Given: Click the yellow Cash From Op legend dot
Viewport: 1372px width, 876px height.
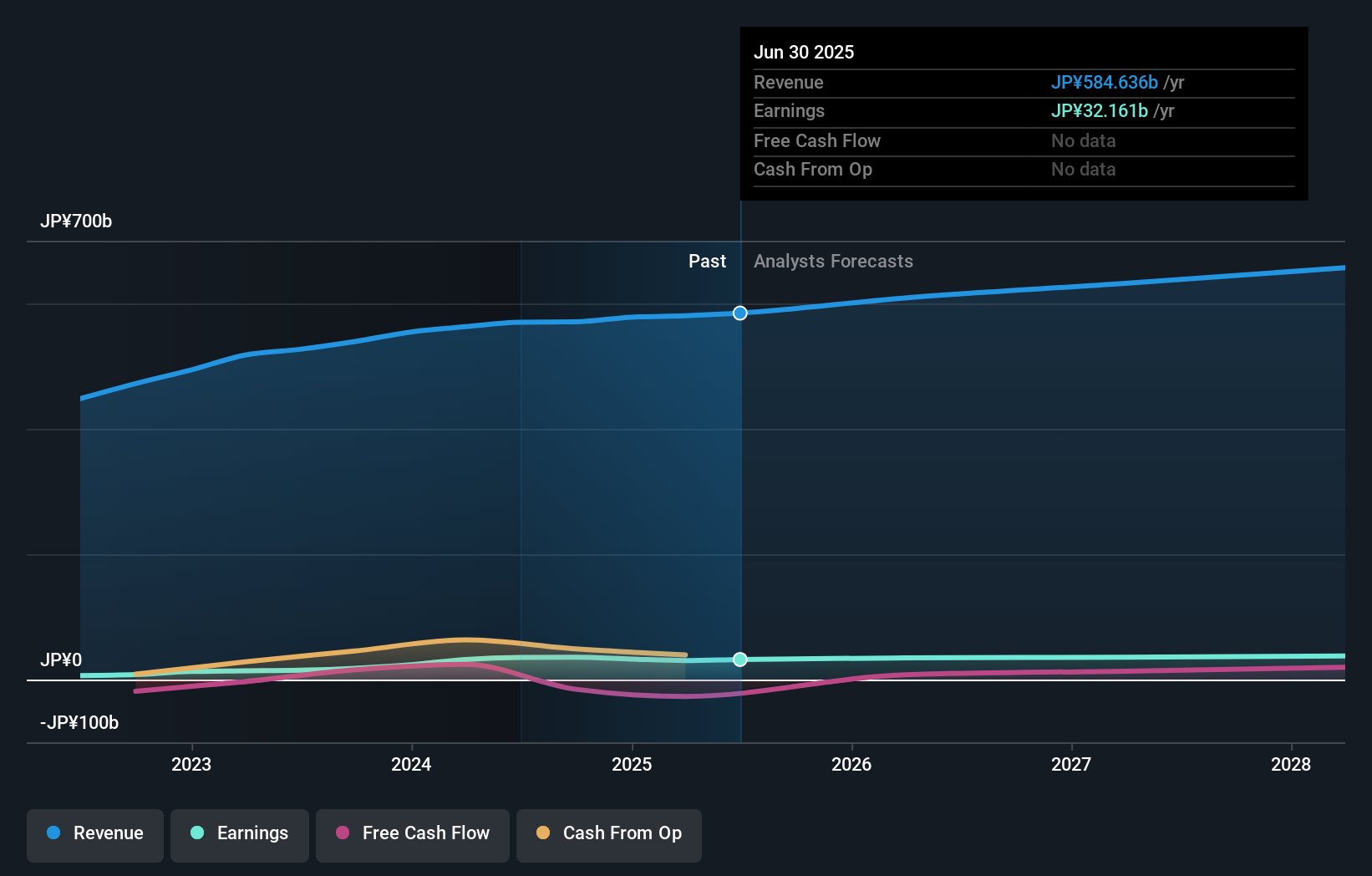Looking at the screenshot, I should pyautogui.click(x=544, y=833).
